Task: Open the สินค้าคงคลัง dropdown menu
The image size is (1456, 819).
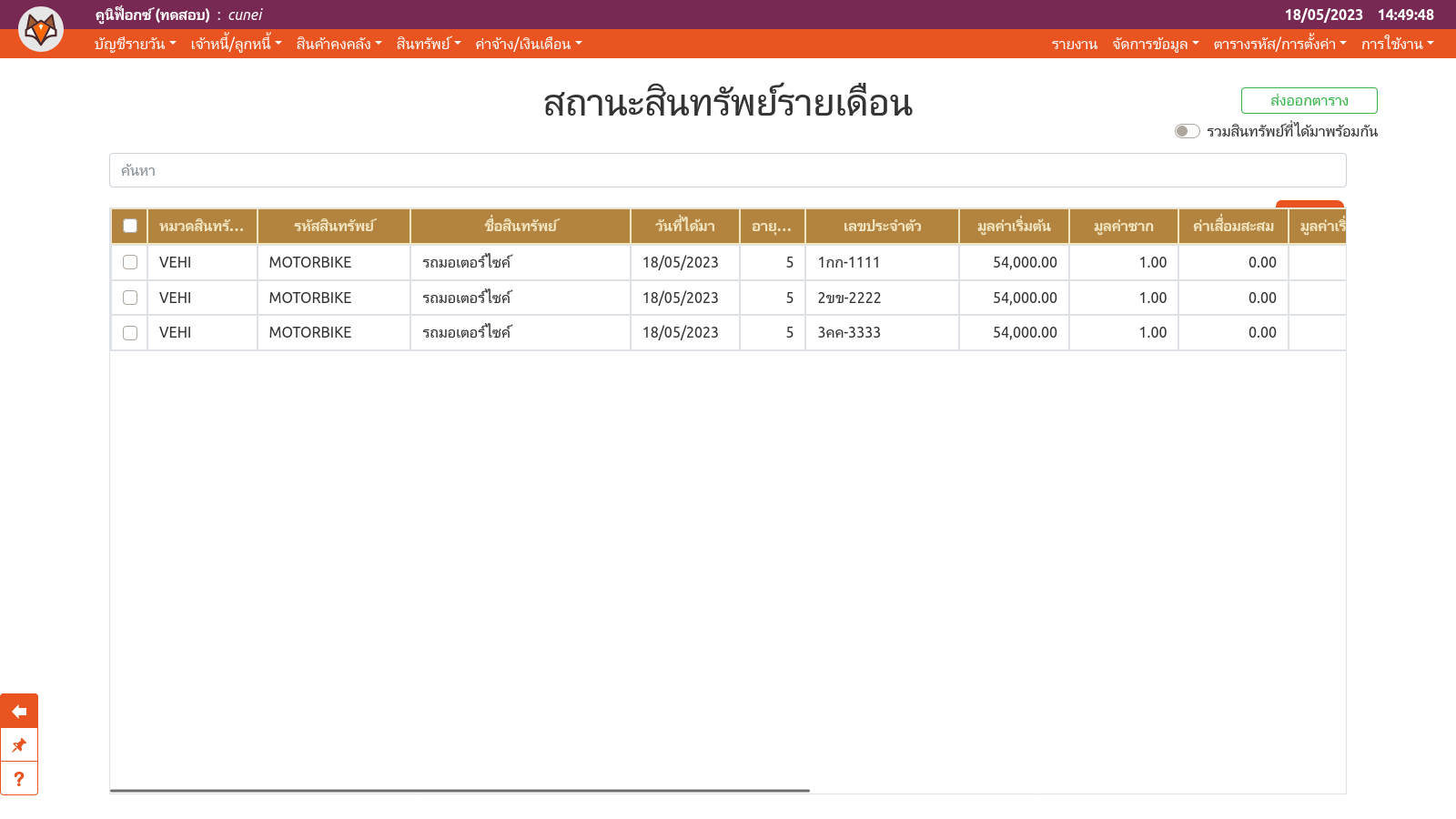Action: [339, 44]
